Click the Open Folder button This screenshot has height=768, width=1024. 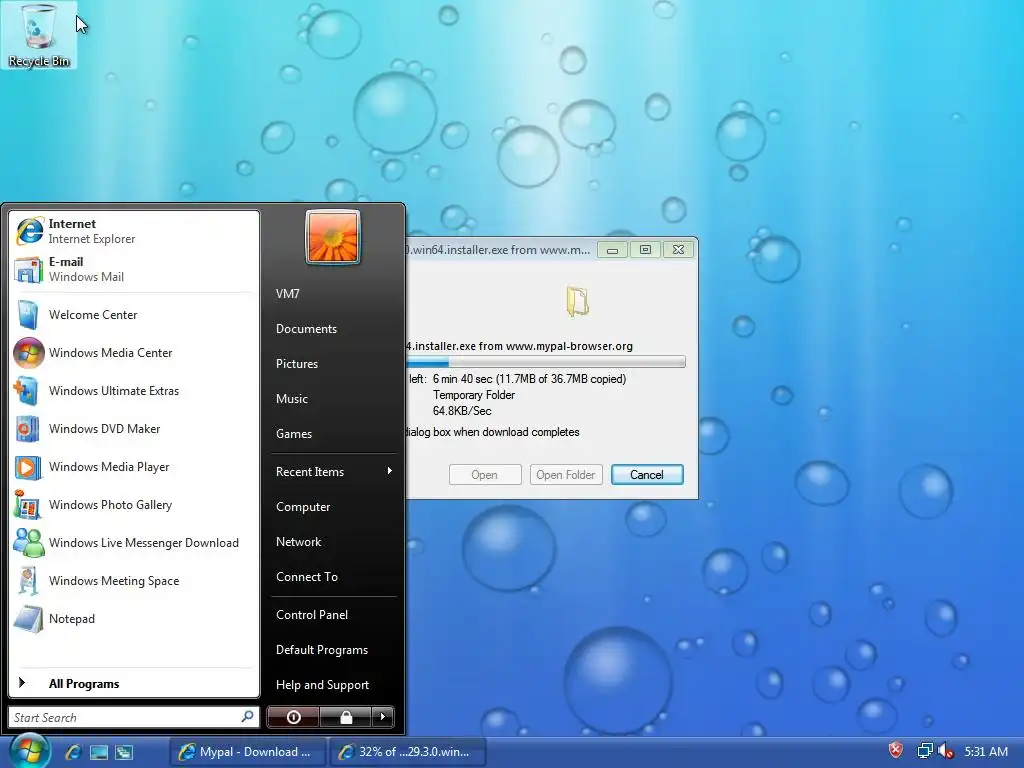(x=566, y=475)
